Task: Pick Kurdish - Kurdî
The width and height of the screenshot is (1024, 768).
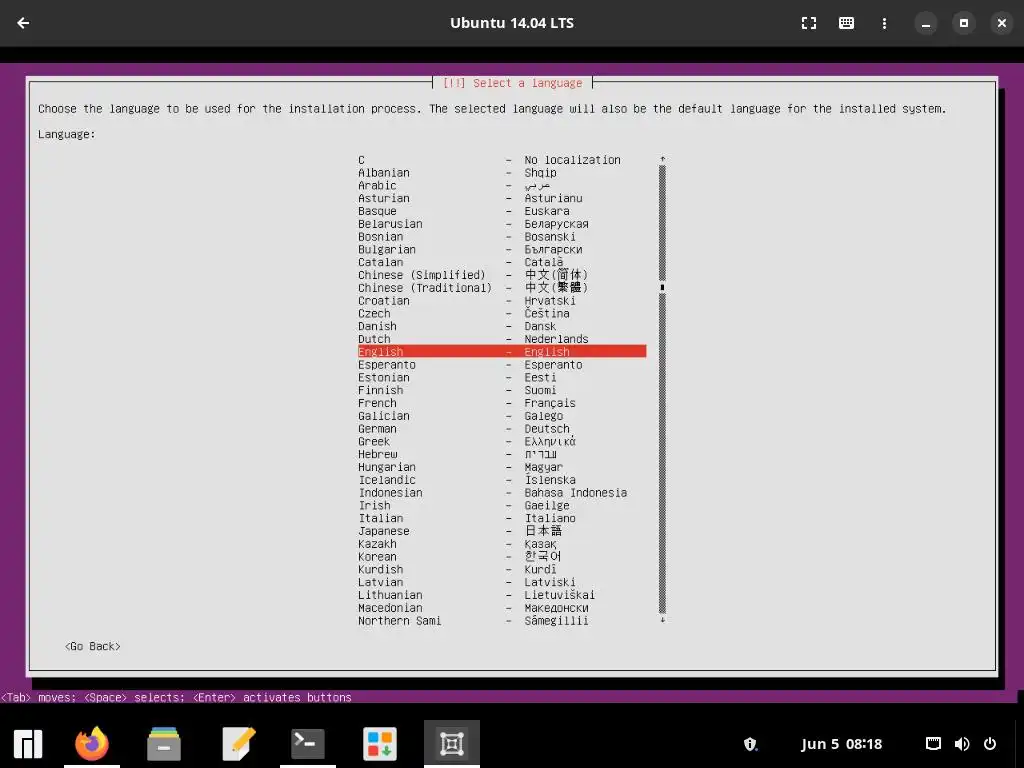Action: [502, 569]
